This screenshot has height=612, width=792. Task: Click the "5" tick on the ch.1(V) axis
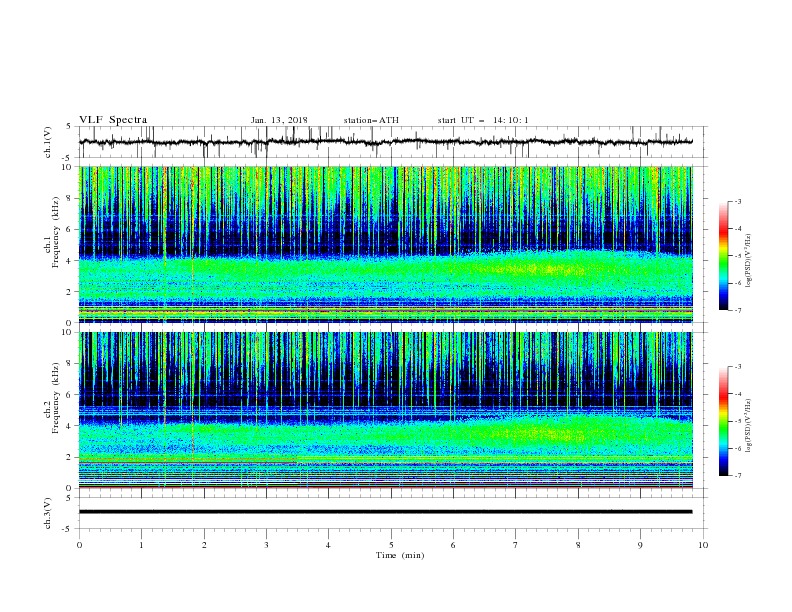click(x=69, y=126)
